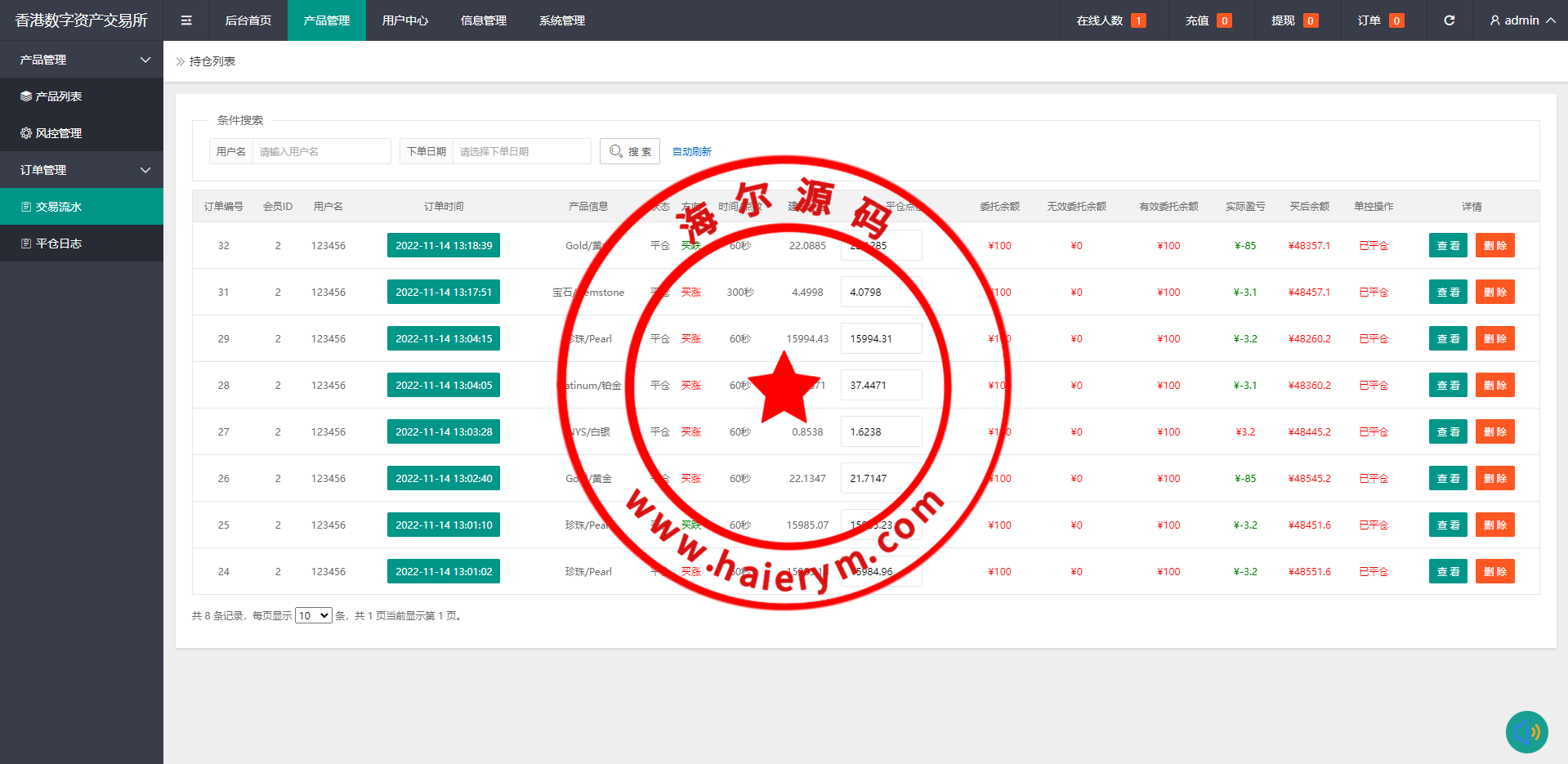Click the 自动刷新 auto refresh link

[x=691, y=152]
